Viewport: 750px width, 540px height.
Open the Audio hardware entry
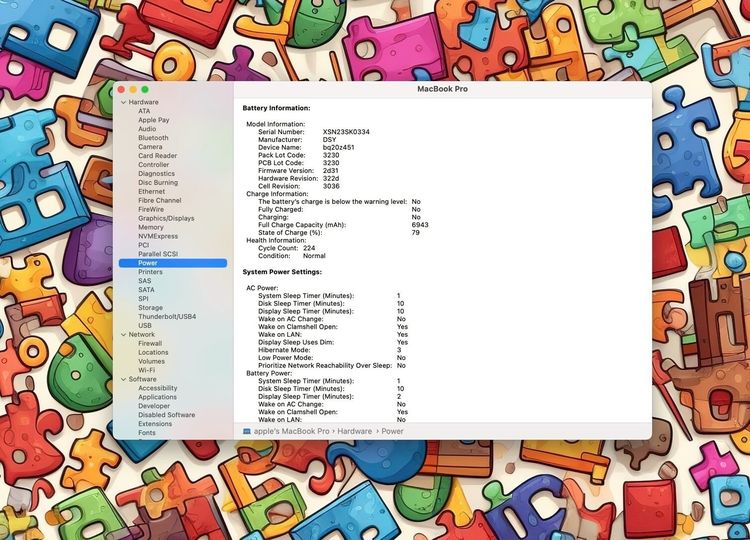click(x=147, y=129)
